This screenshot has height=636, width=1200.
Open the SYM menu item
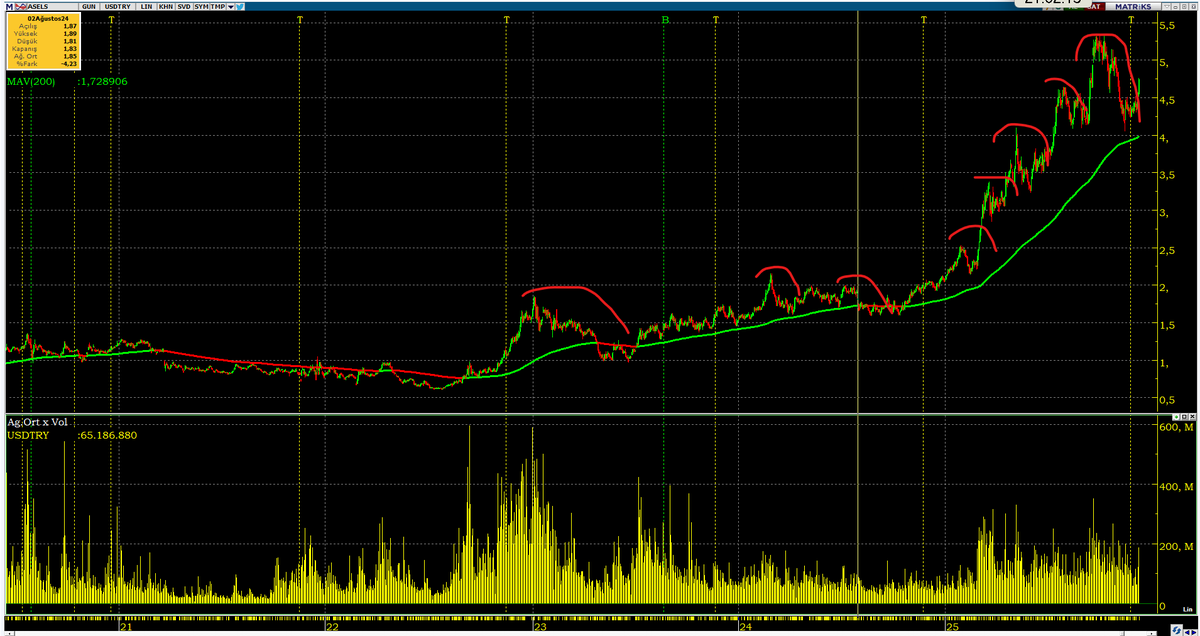coord(201,7)
